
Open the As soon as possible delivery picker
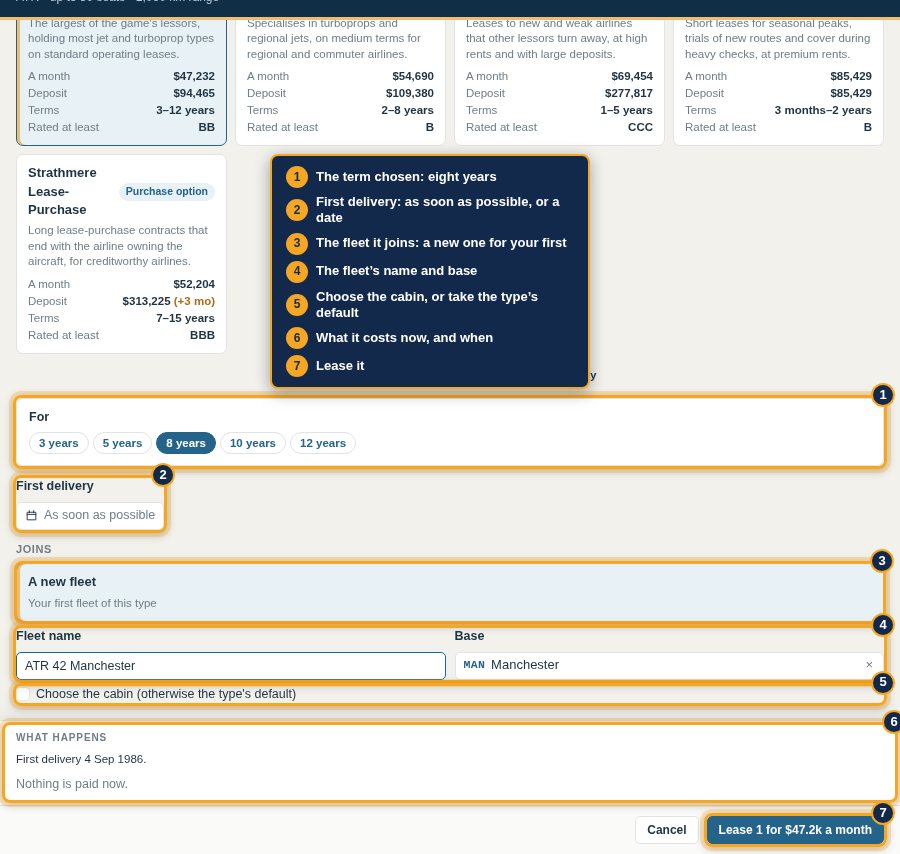click(90, 515)
